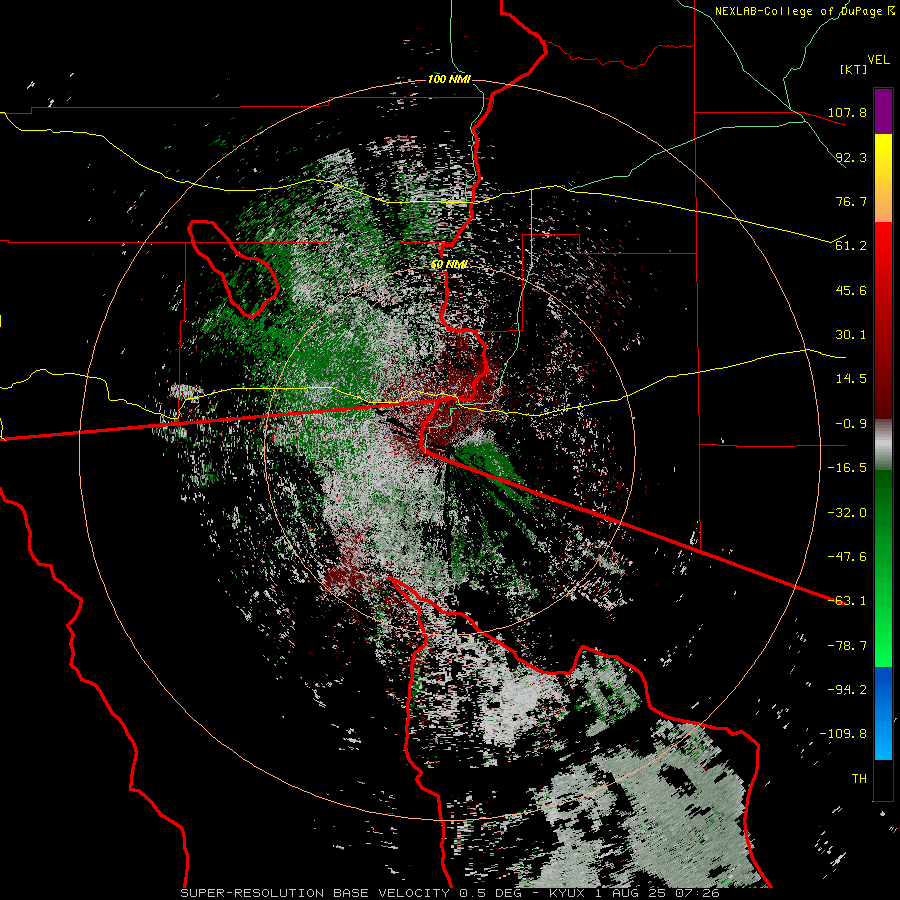Click the TH label on the color scale

859,779
